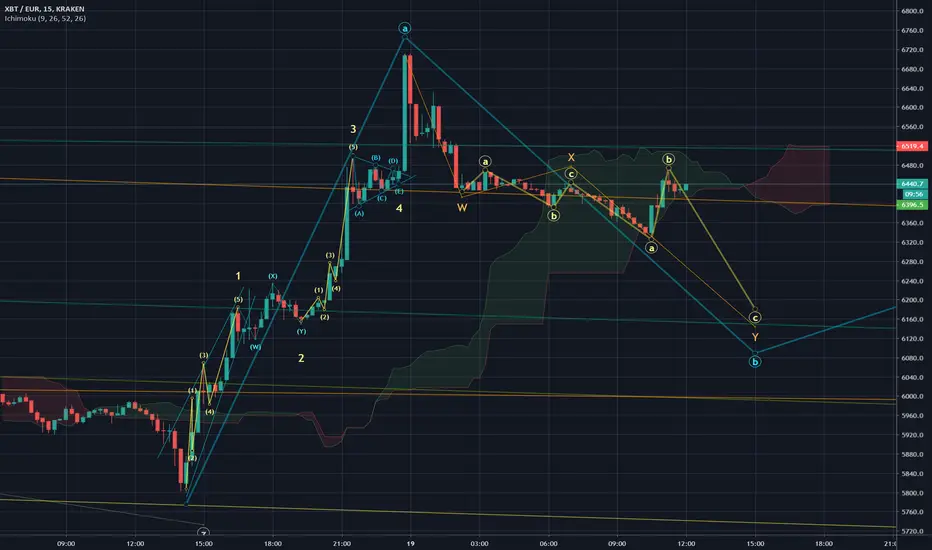Click the 6200.0 price axis label
The image size is (932, 550).
coord(912,300)
